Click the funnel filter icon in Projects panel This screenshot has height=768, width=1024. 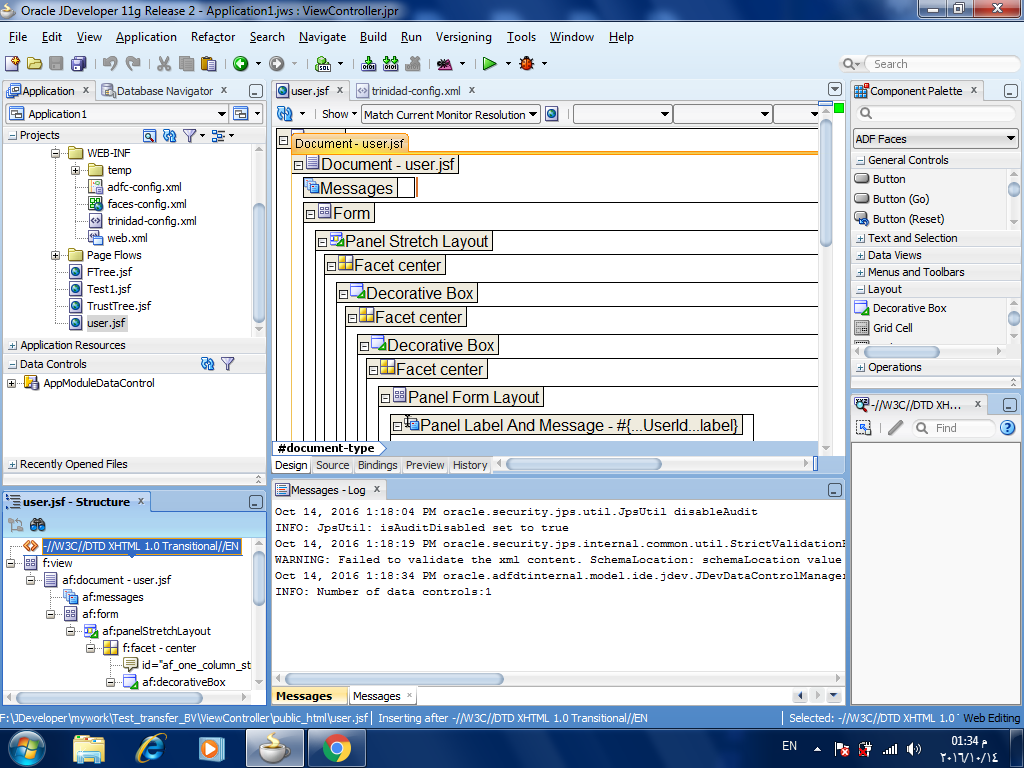coord(190,135)
